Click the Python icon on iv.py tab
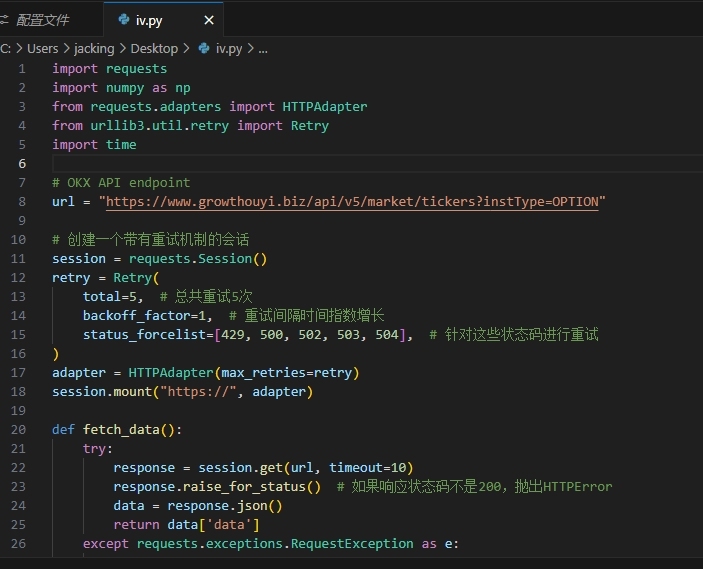 (123, 19)
